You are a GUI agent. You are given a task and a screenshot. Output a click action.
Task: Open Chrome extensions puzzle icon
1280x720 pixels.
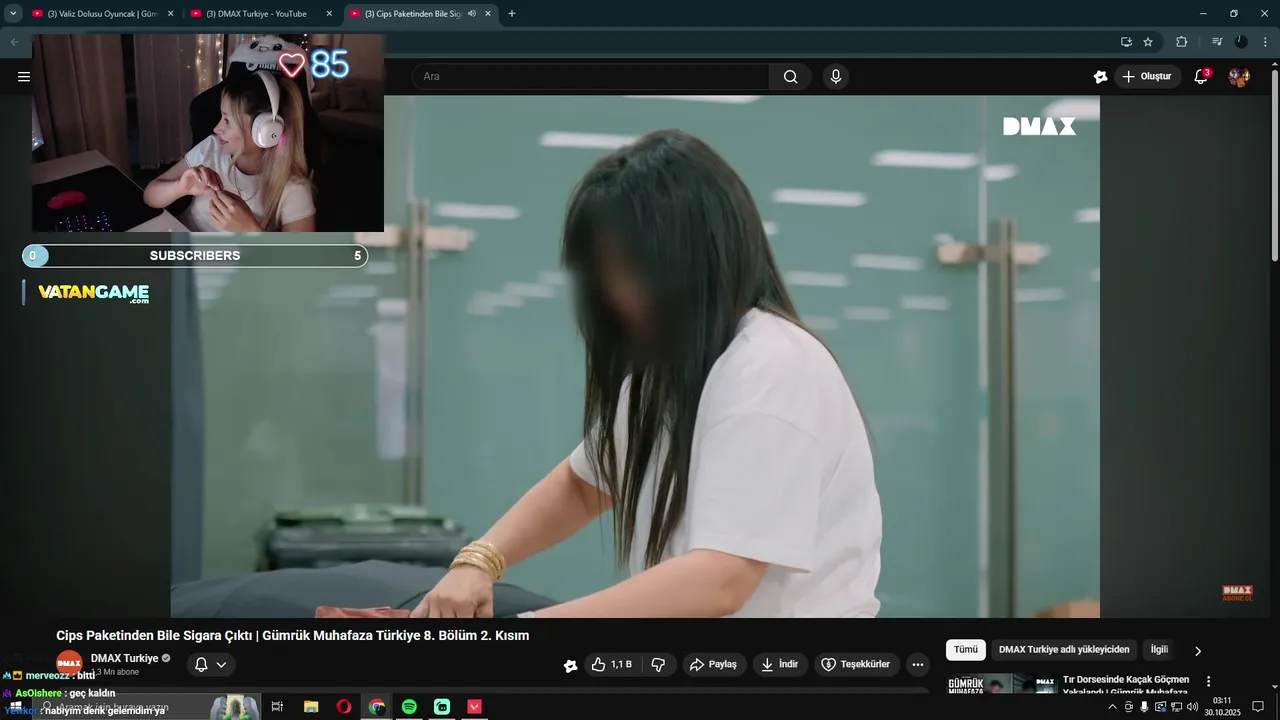click(1182, 42)
